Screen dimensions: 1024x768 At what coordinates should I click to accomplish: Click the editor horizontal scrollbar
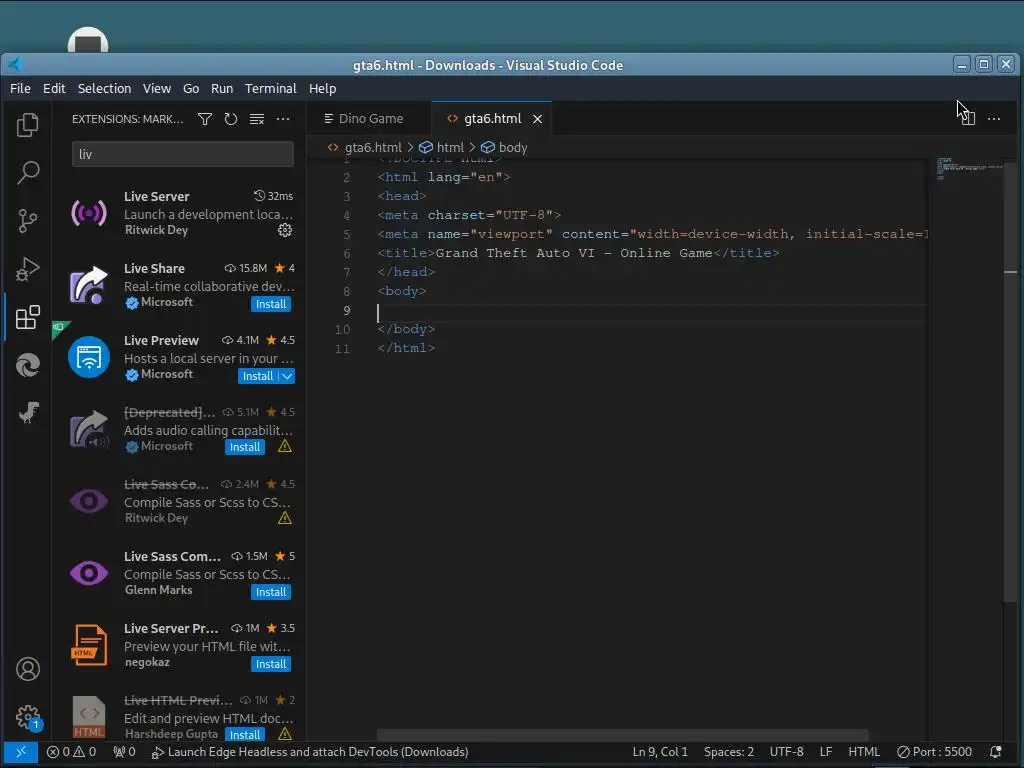coord(622,735)
